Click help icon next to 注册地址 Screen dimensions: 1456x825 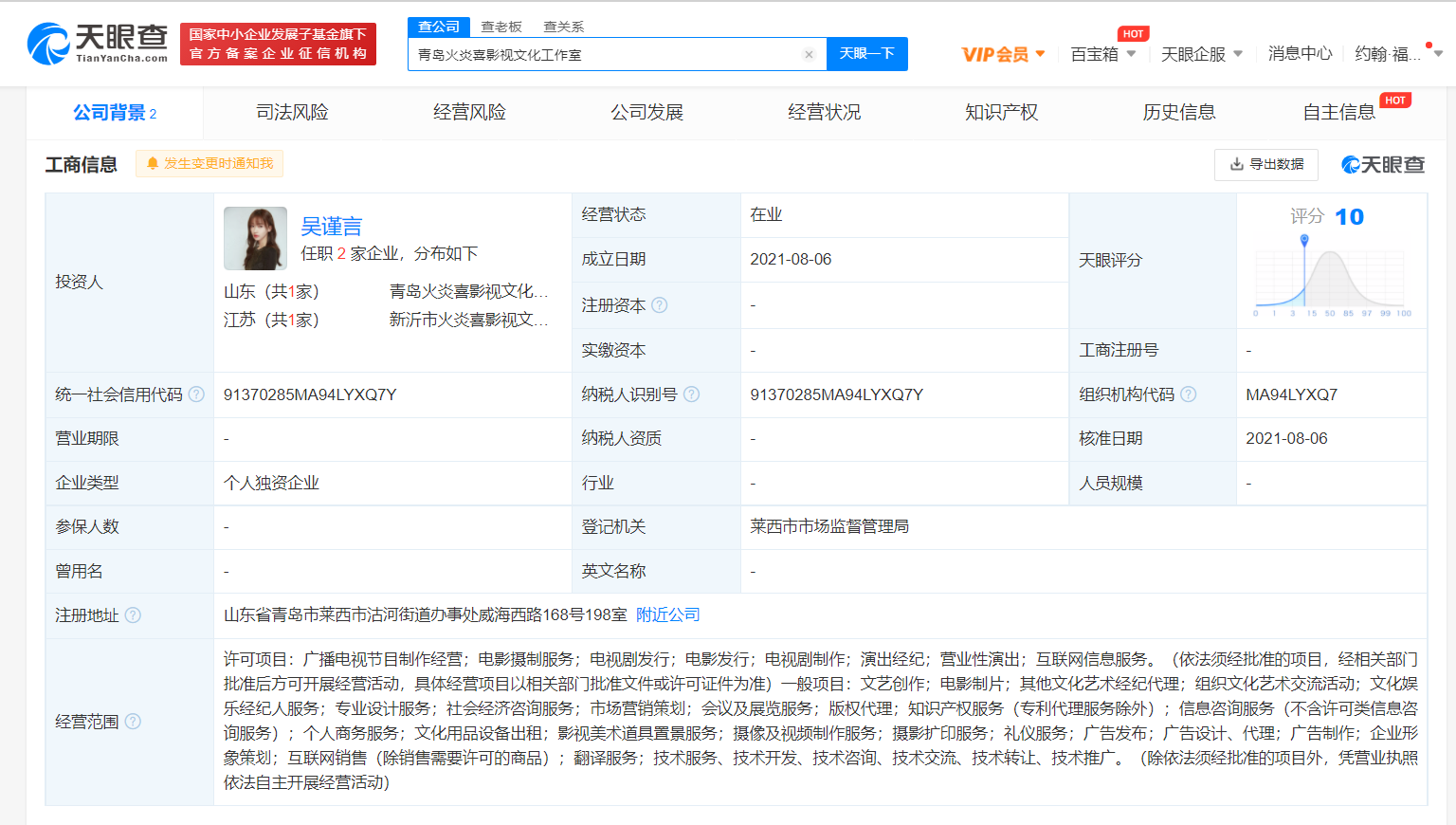pos(133,615)
